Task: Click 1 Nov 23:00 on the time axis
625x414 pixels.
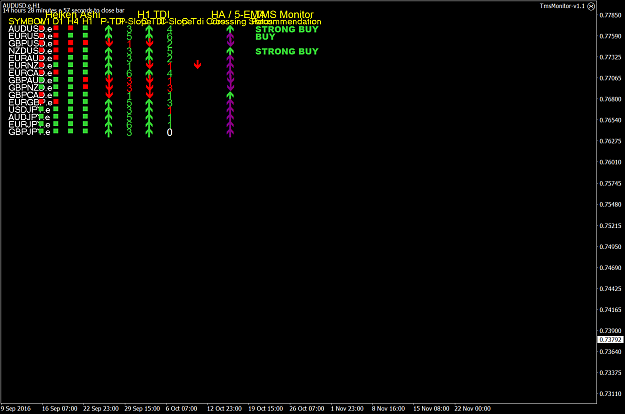Action: 347,409
